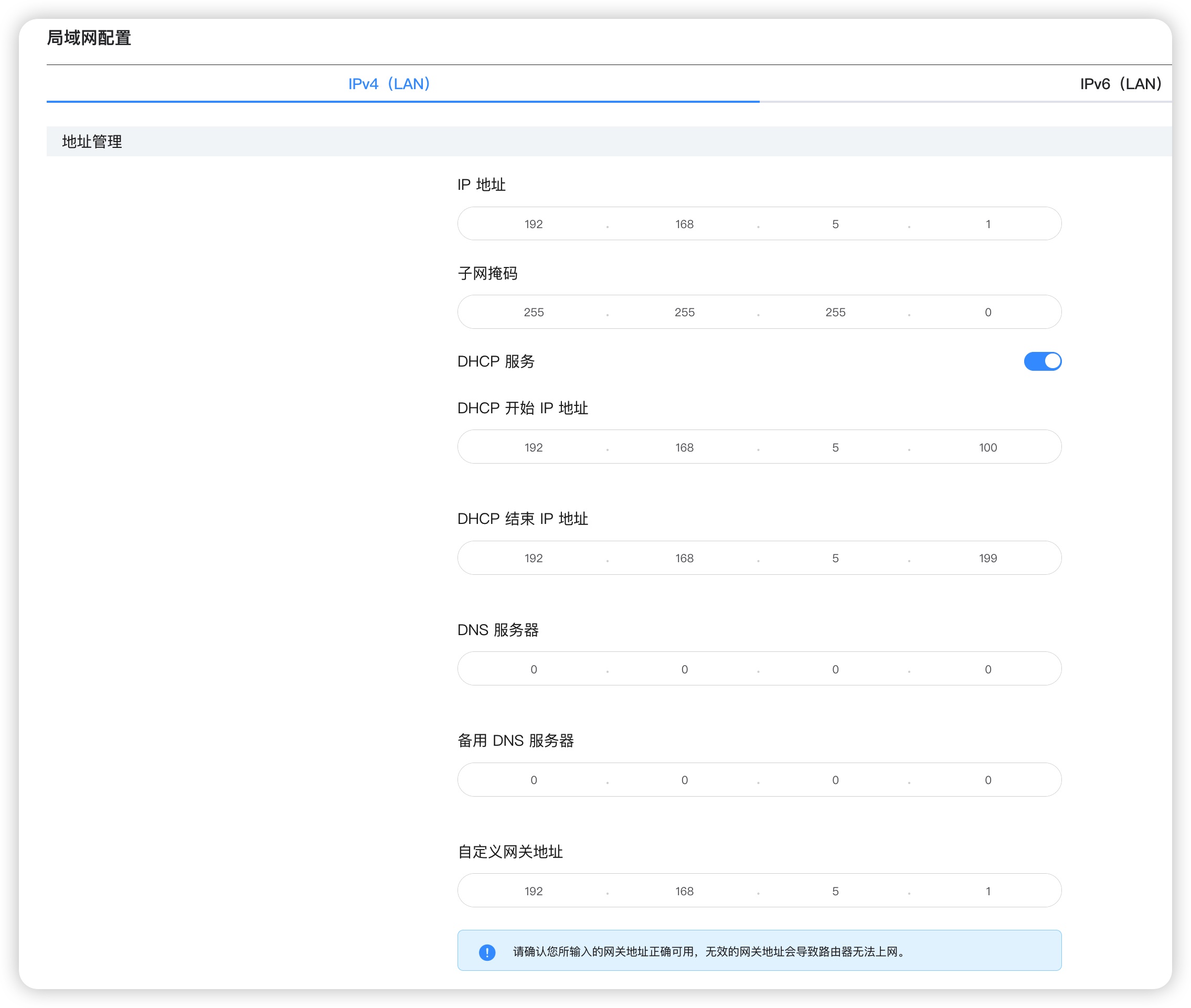The height and width of the screenshot is (1008, 1191).
Task: Click third octet of 备用 DNS 服务器
Action: [835, 780]
